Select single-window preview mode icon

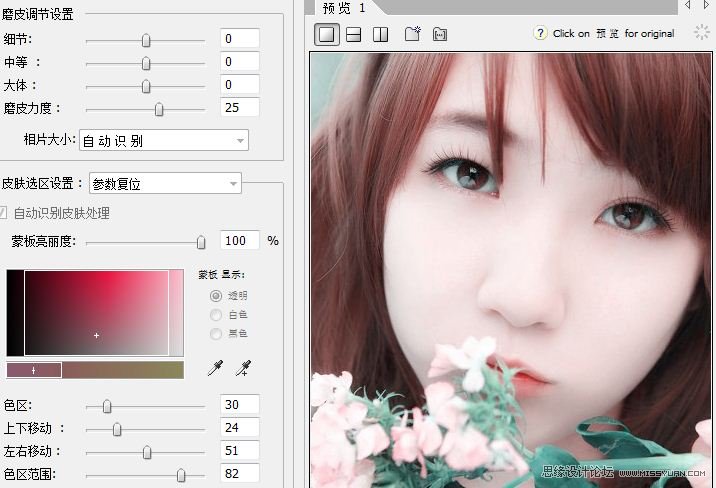(x=326, y=35)
